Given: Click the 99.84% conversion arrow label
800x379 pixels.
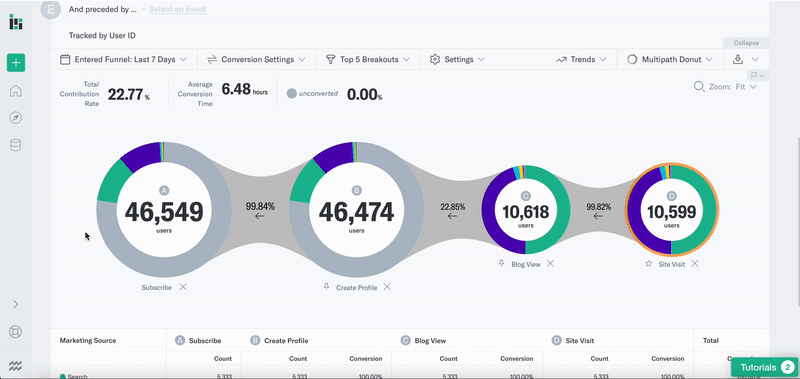Looking at the screenshot, I should pos(260,211).
